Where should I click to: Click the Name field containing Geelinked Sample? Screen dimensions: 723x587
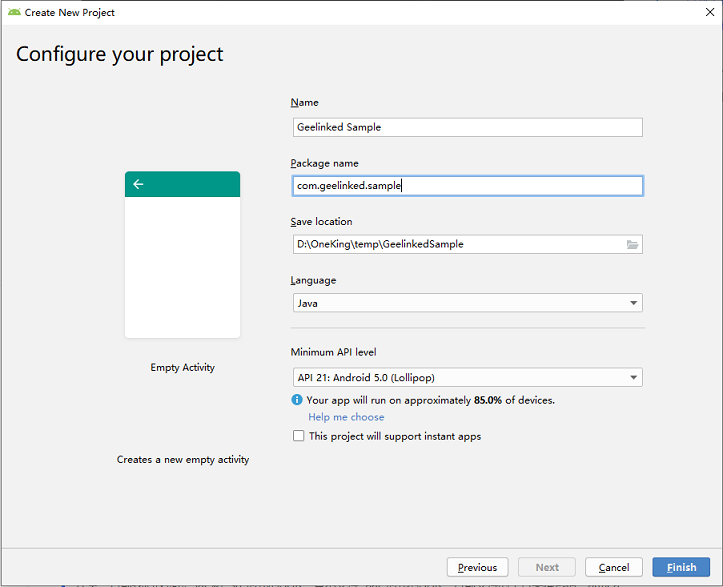pyautogui.click(x=466, y=127)
